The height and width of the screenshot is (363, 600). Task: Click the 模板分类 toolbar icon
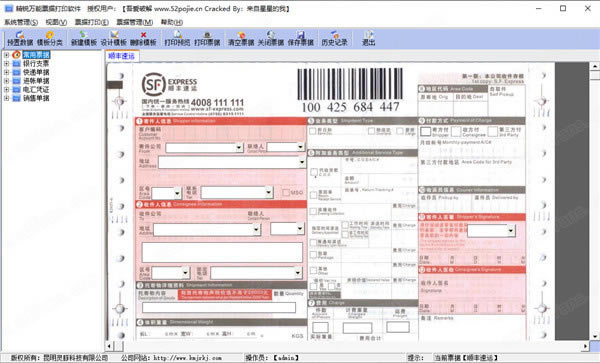(50, 39)
